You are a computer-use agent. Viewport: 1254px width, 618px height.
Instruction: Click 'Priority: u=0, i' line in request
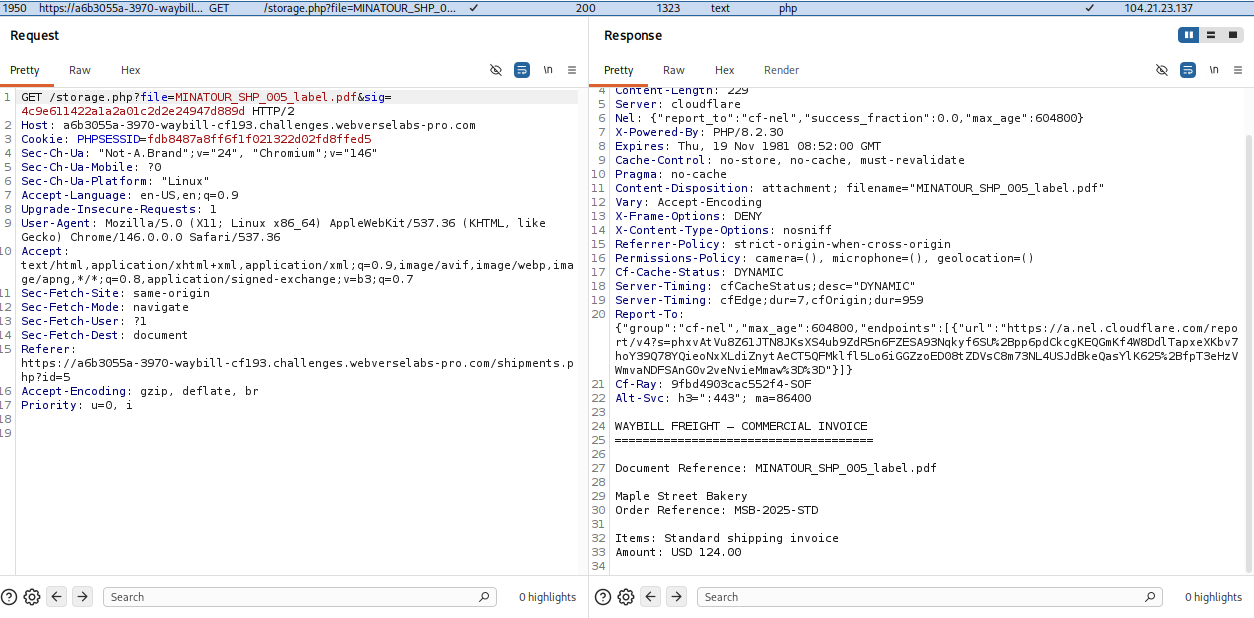click(x=77, y=405)
